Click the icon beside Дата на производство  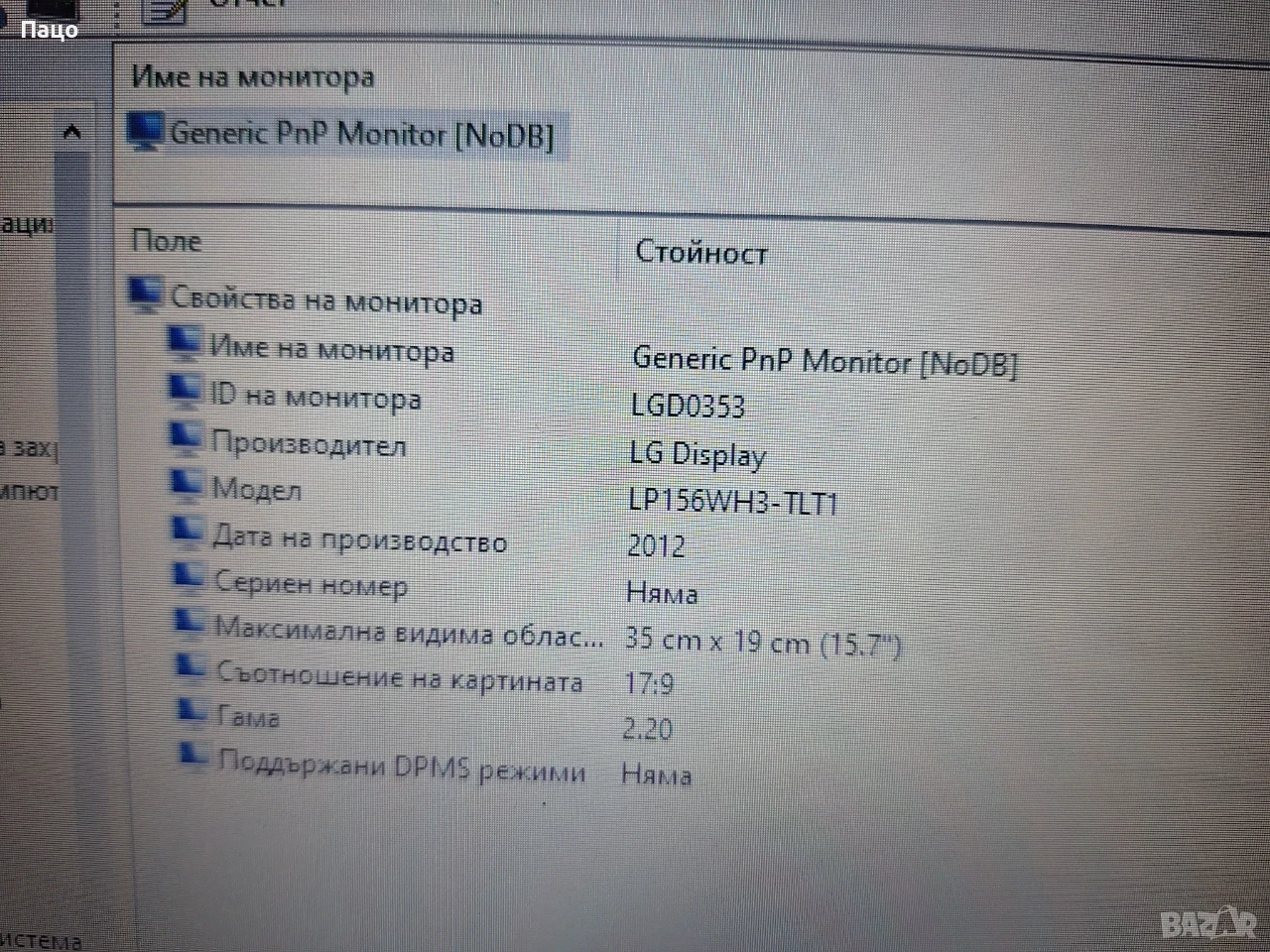click(x=189, y=530)
